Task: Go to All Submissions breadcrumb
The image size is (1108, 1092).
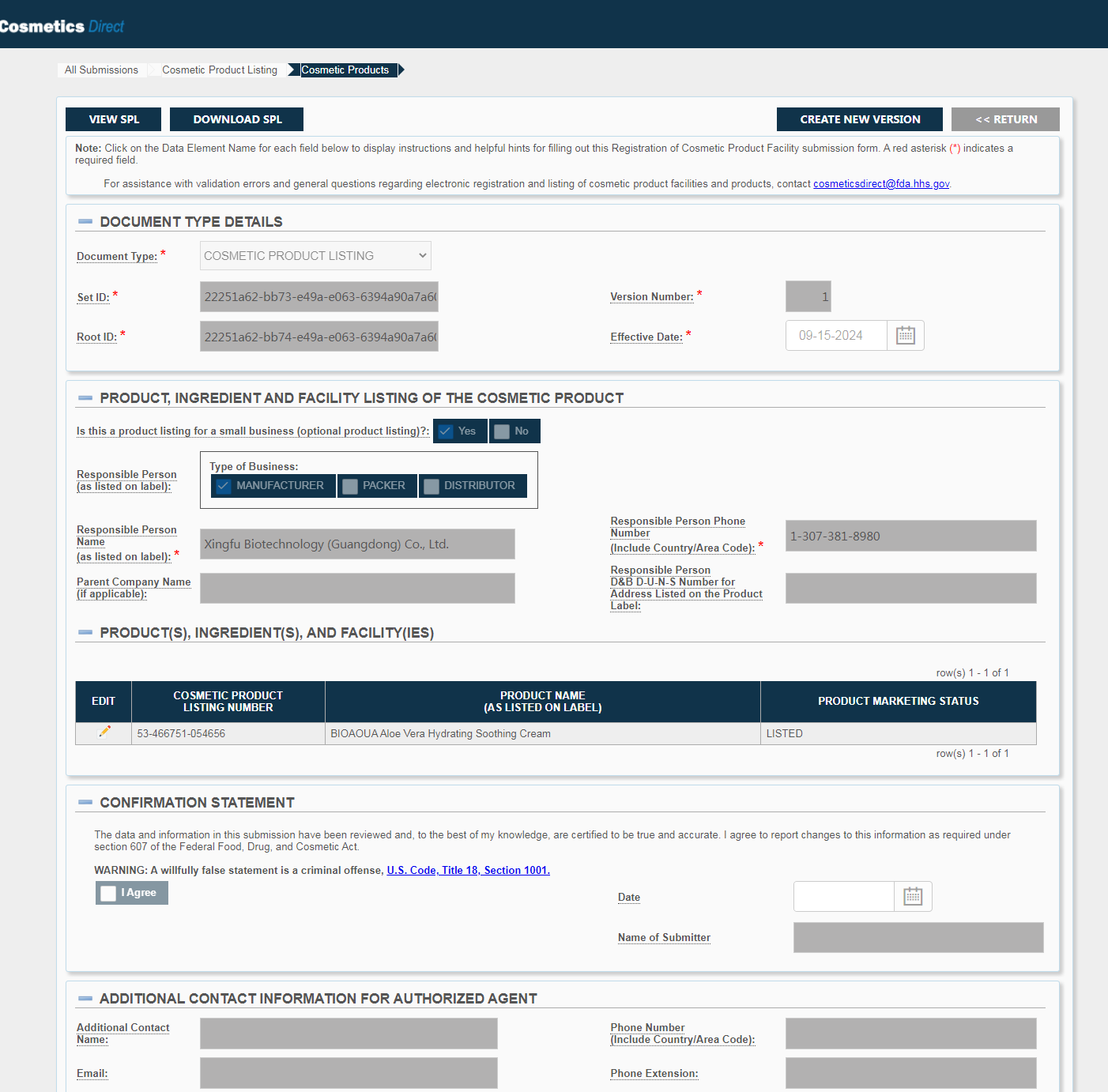Action: [x=101, y=70]
